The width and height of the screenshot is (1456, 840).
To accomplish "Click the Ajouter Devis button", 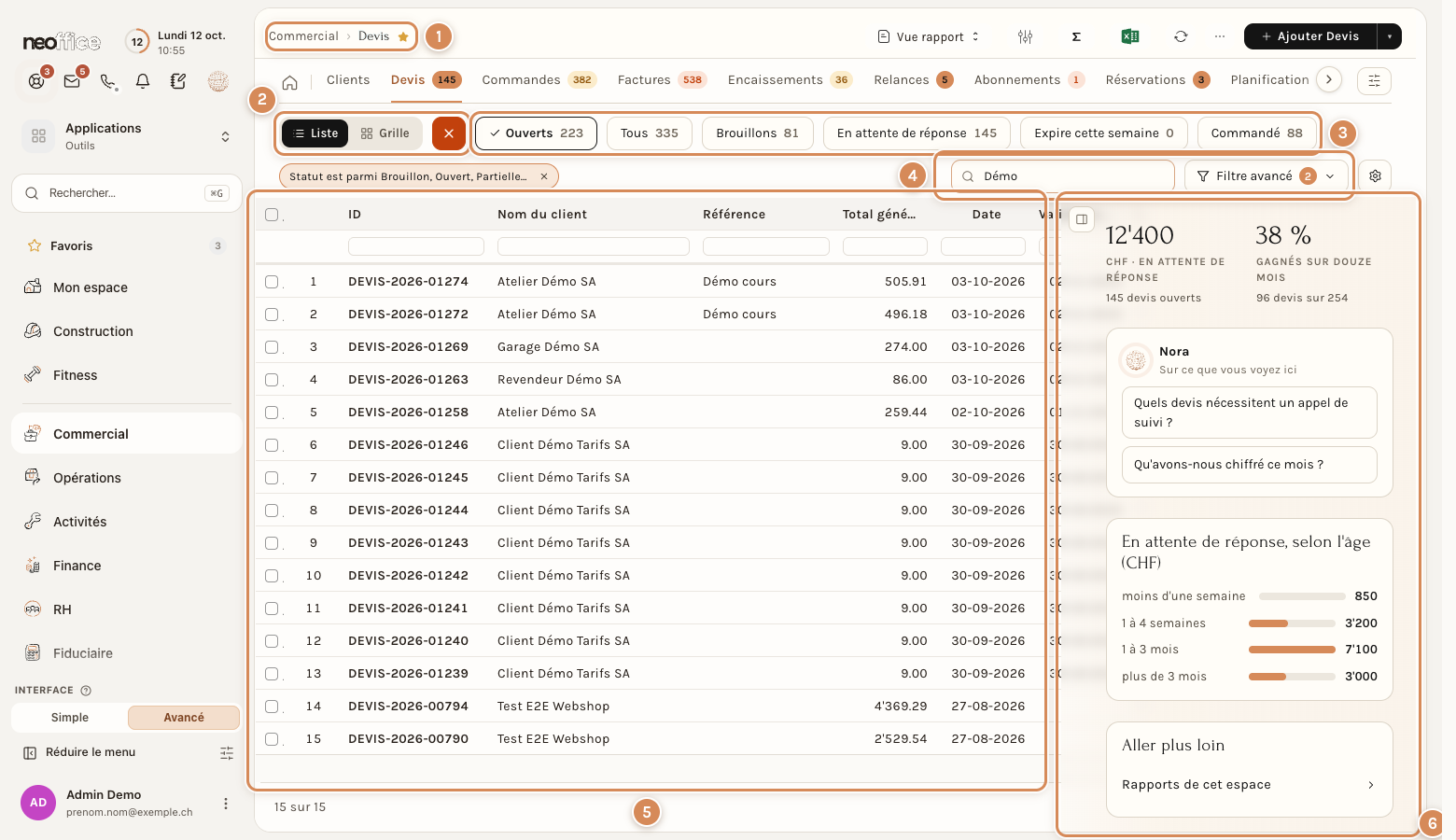I will pos(1310,36).
